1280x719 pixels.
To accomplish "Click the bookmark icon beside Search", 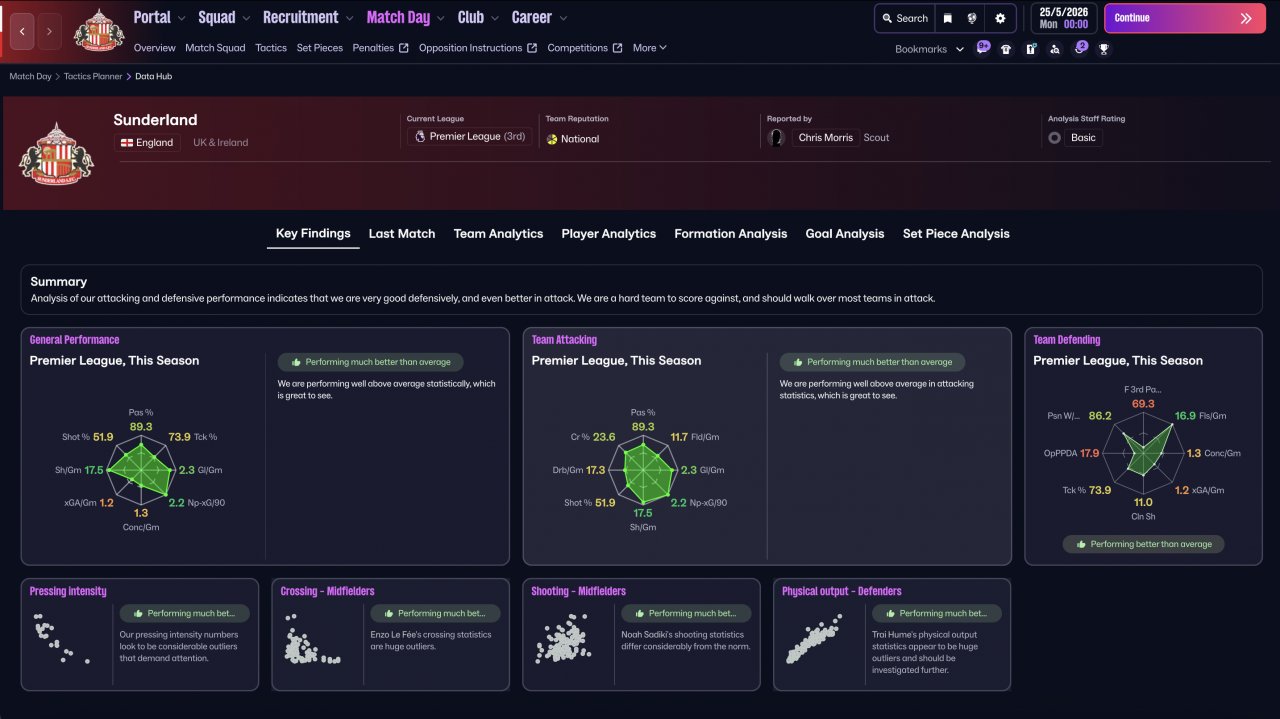I will click(947, 18).
